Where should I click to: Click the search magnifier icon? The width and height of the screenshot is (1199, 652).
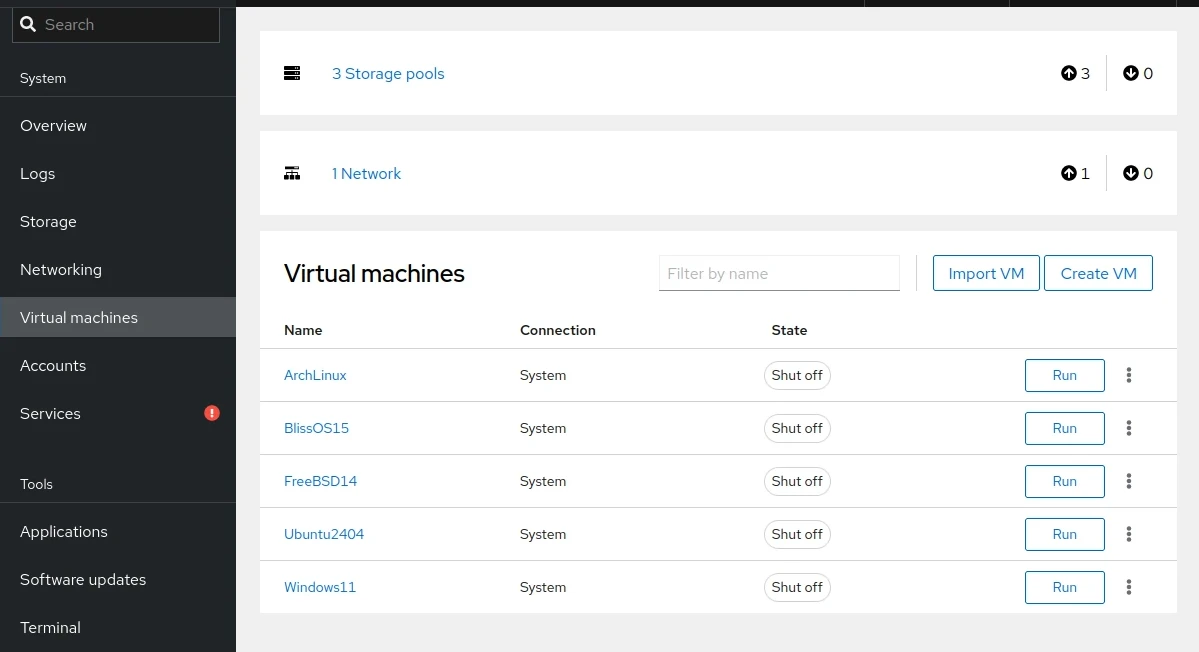pyautogui.click(x=28, y=24)
